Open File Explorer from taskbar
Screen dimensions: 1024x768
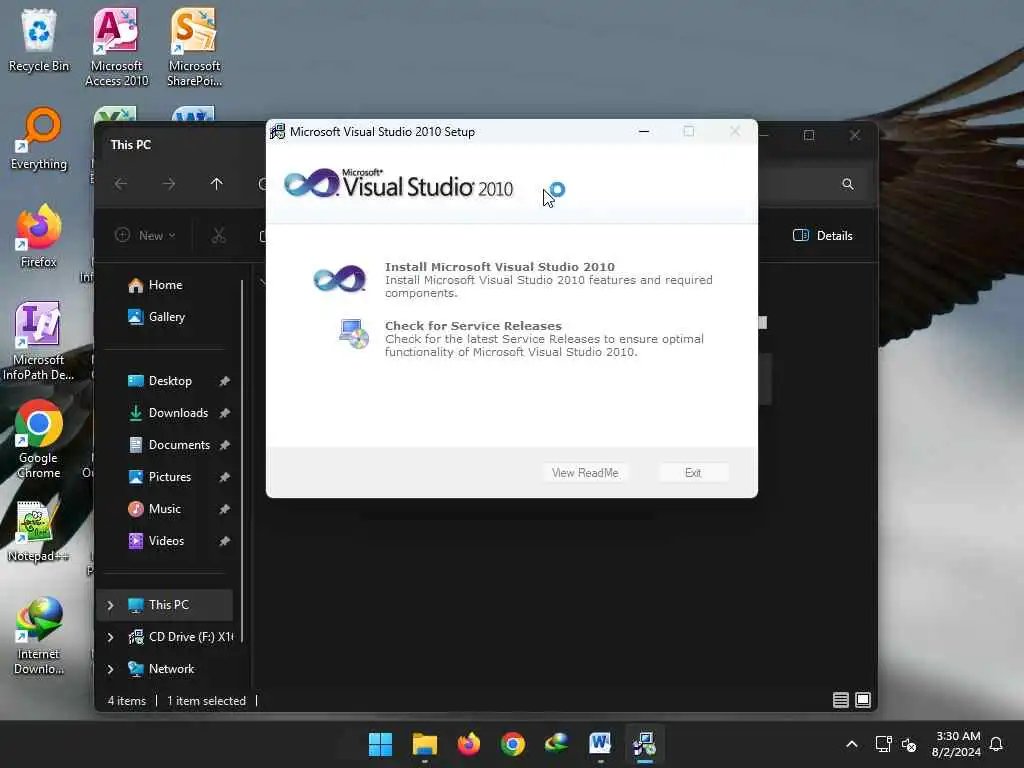point(424,744)
